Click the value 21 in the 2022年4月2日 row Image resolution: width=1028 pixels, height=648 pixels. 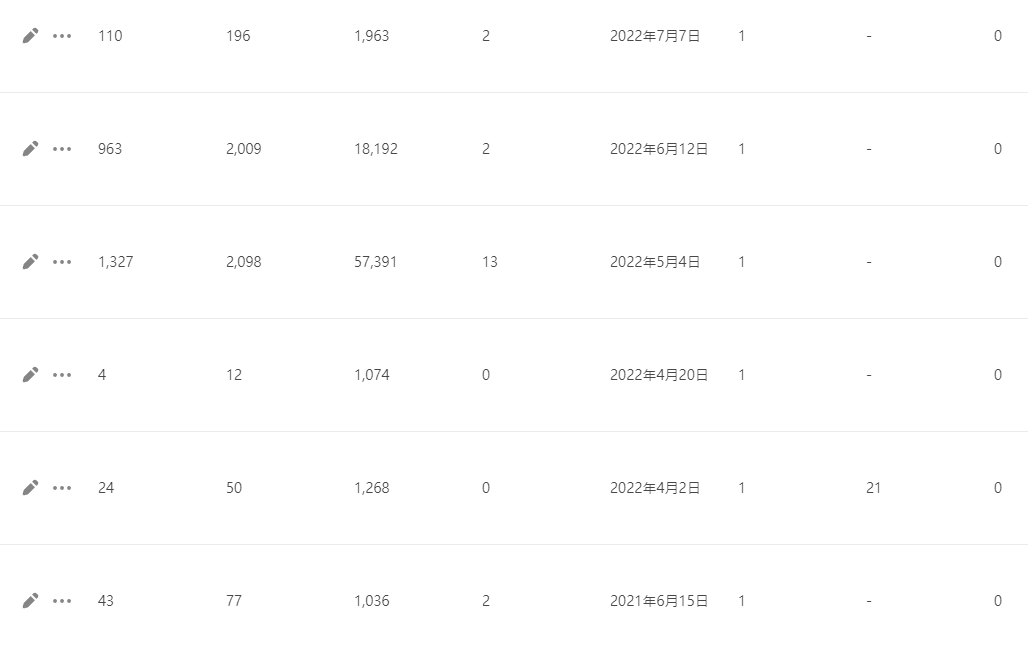[873, 487]
